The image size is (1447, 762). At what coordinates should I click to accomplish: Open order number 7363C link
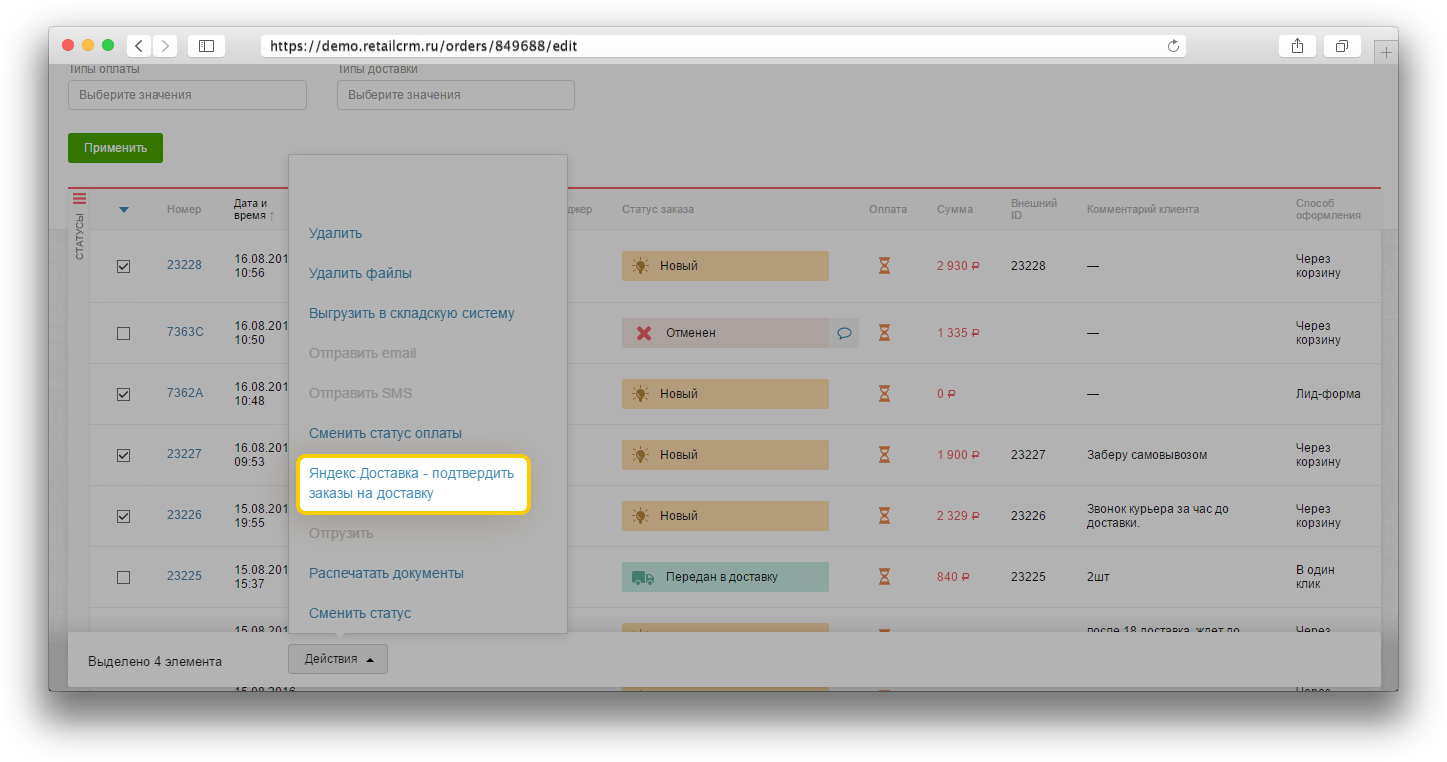(x=185, y=331)
